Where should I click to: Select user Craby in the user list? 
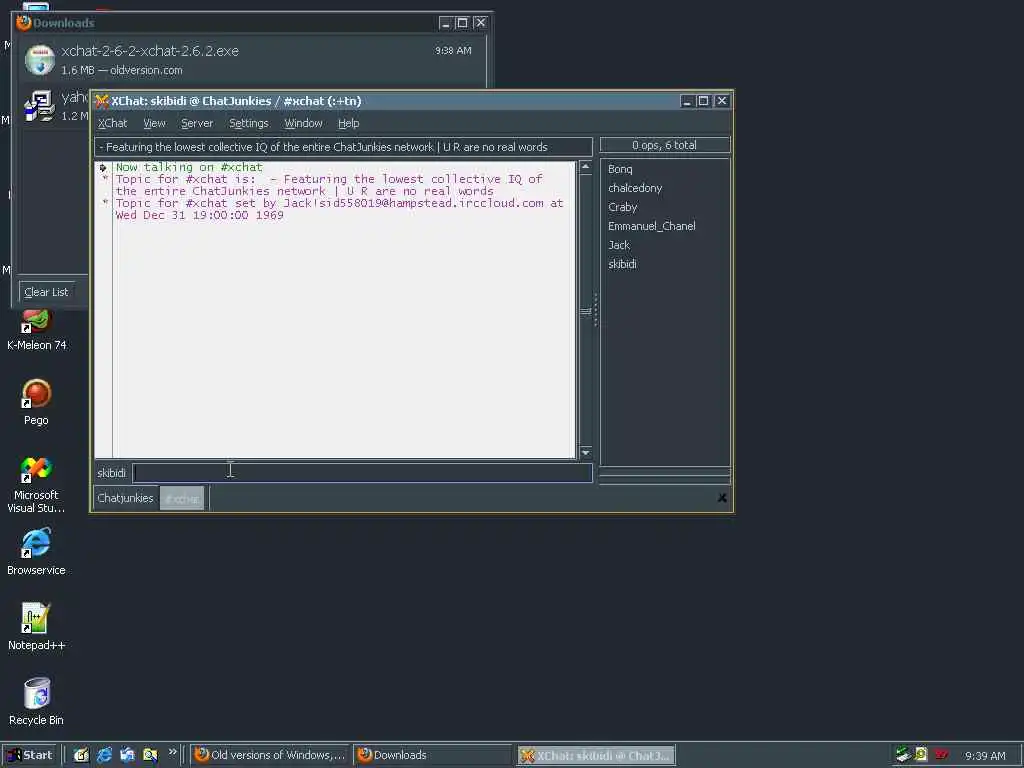pos(622,207)
